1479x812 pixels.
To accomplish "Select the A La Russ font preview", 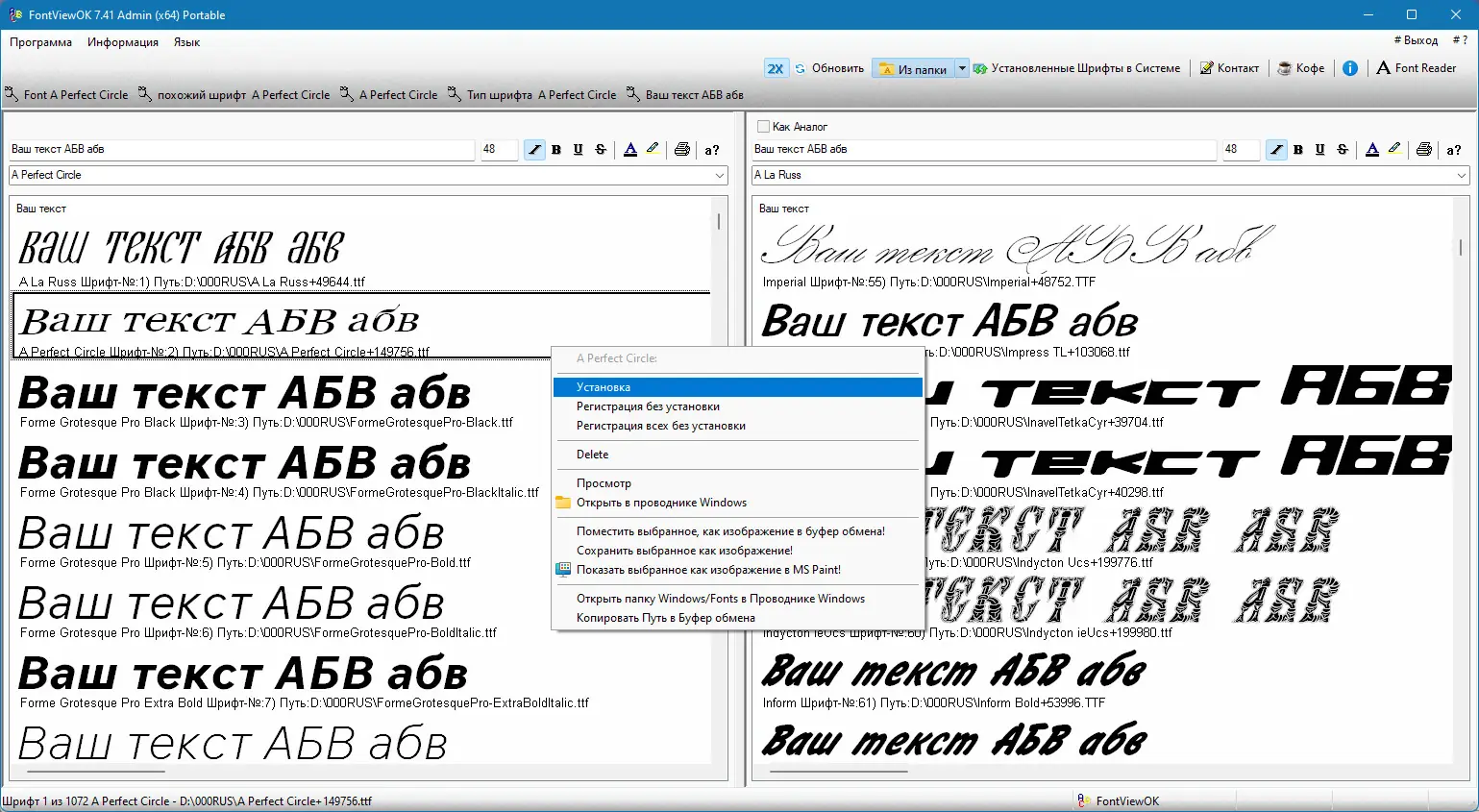I will point(362,255).
